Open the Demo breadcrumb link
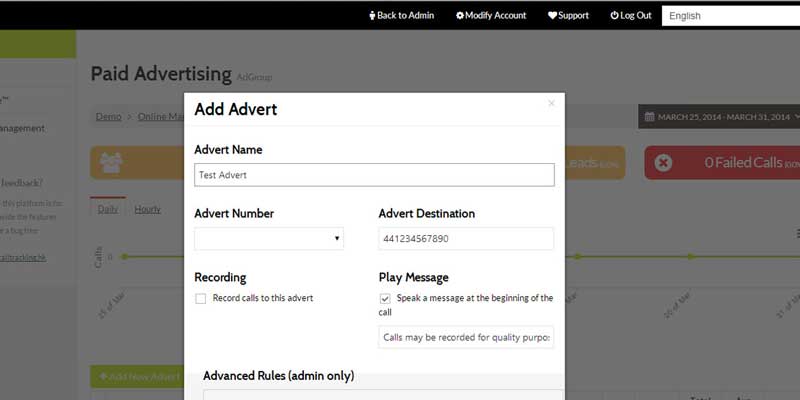800x400 pixels. 108,117
